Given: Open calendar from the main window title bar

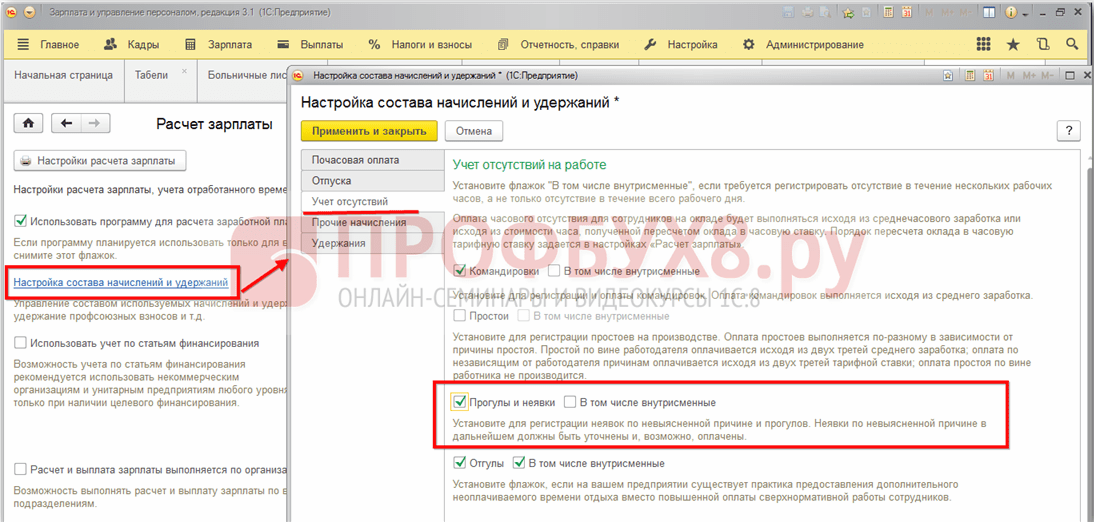Looking at the screenshot, I should pos(906,12).
